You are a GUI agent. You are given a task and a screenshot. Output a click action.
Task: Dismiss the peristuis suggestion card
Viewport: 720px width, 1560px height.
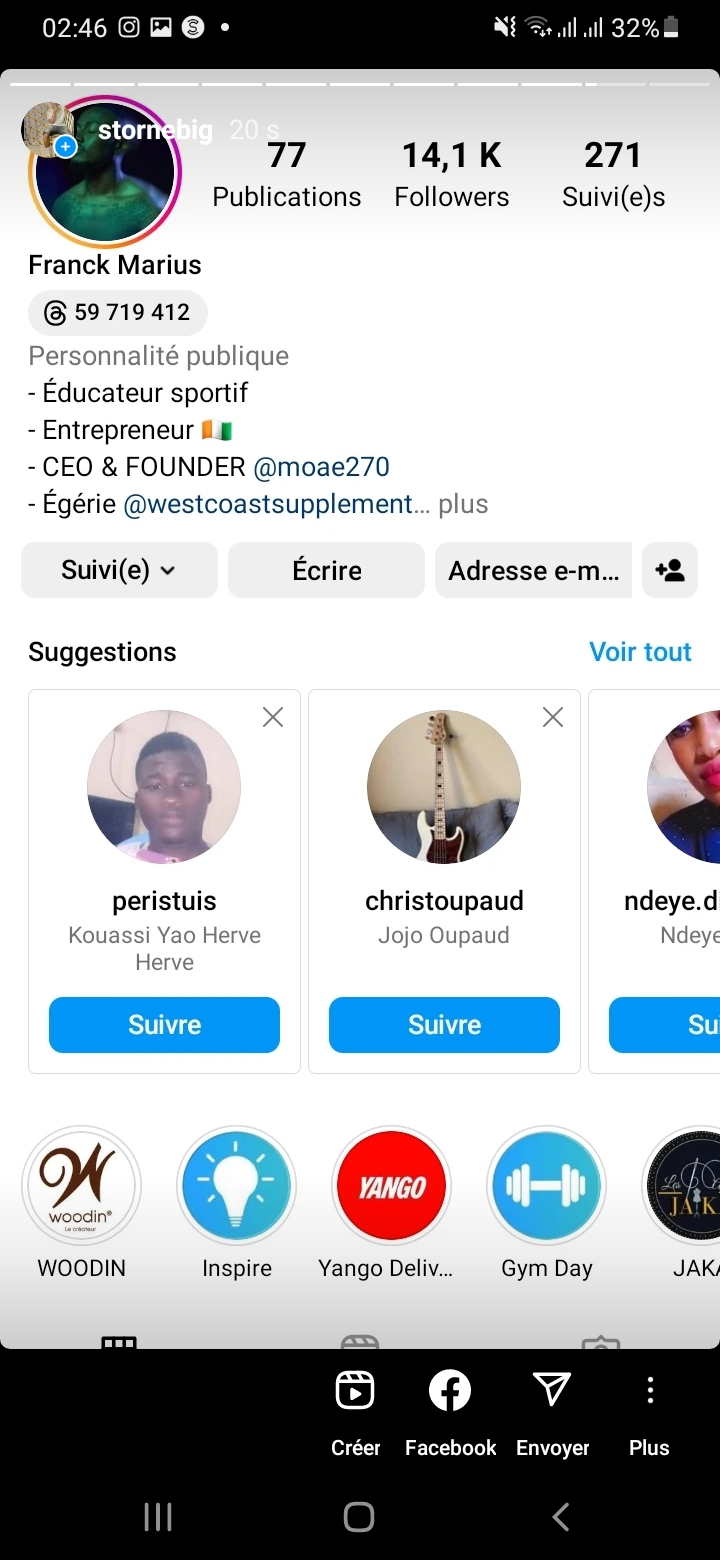(x=273, y=717)
